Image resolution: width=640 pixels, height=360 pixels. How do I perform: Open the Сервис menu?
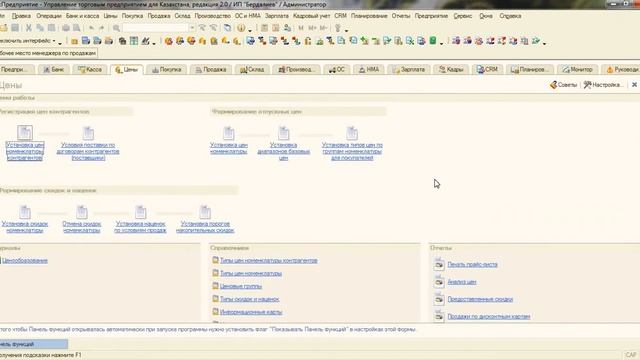pos(462,16)
